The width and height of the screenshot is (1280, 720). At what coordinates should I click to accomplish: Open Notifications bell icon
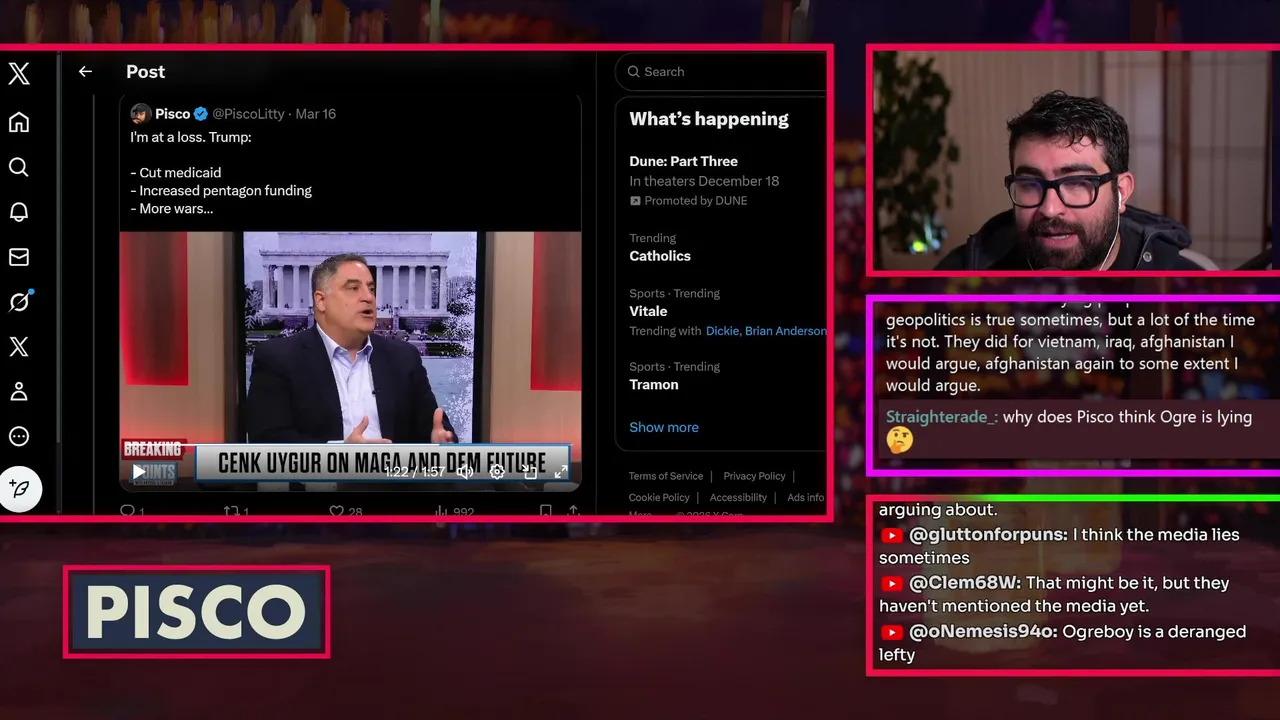(x=19, y=212)
